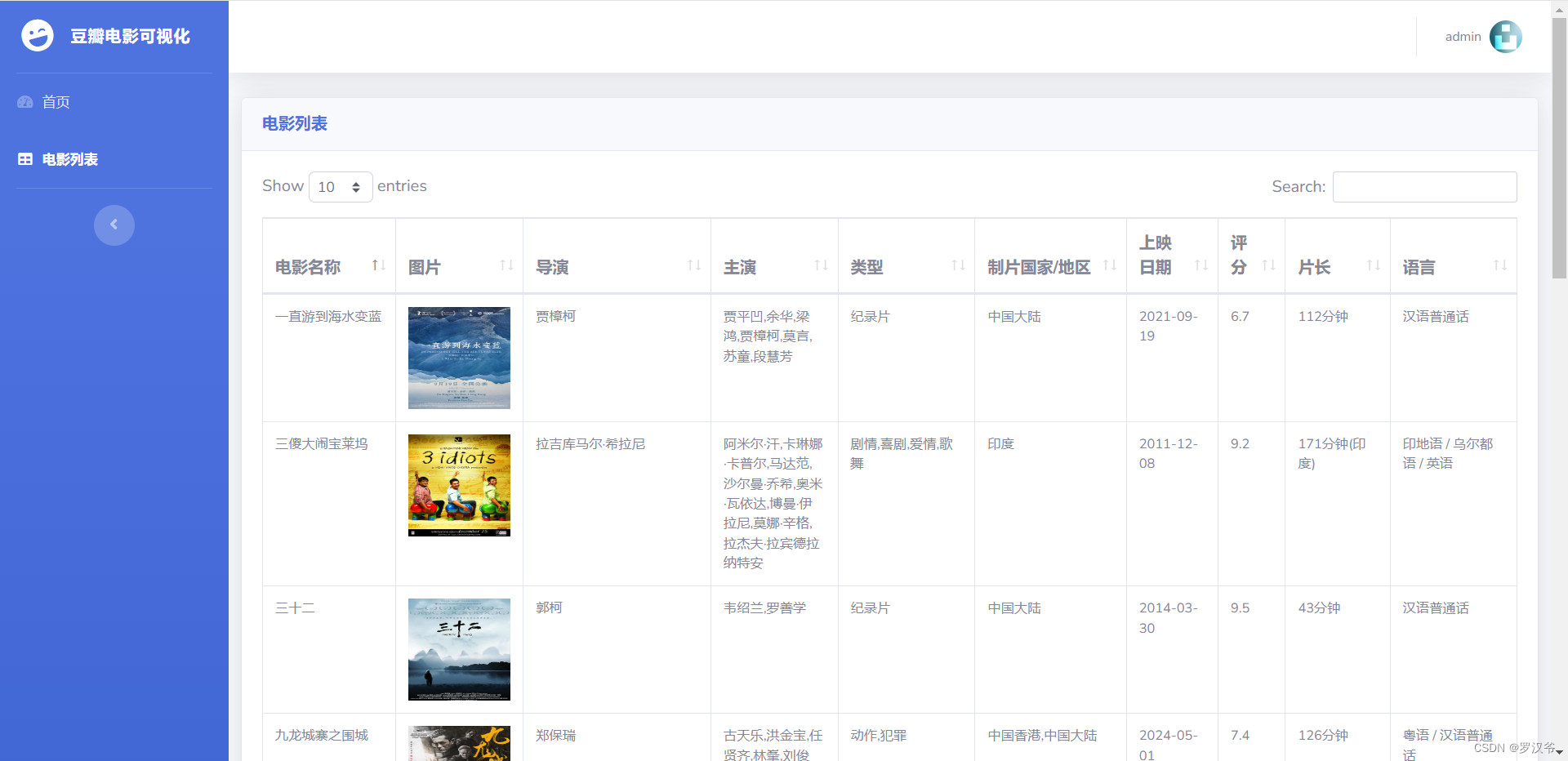
Task: Open the Show entries count dropdown
Action: tap(341, 187)
